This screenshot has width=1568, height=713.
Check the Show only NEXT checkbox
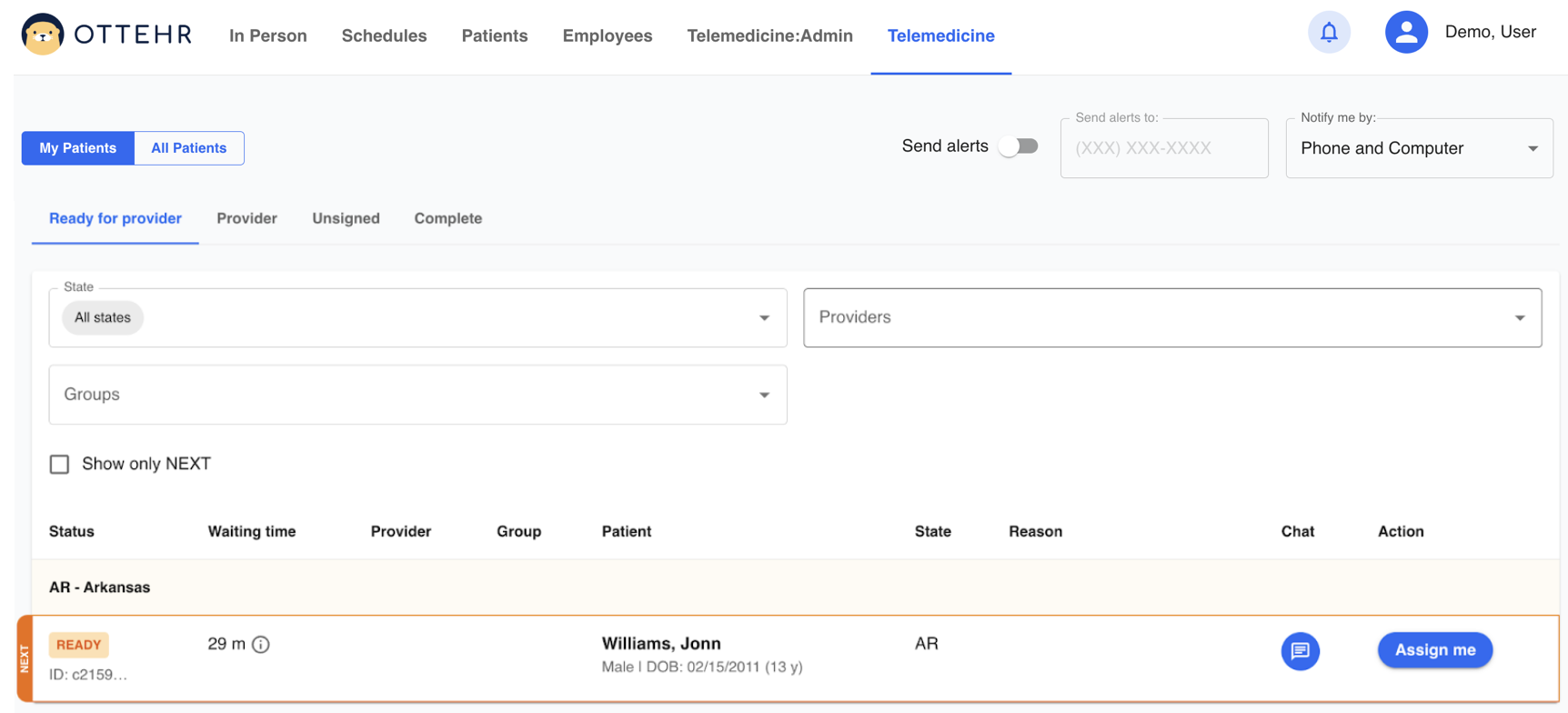click(60, 465)
